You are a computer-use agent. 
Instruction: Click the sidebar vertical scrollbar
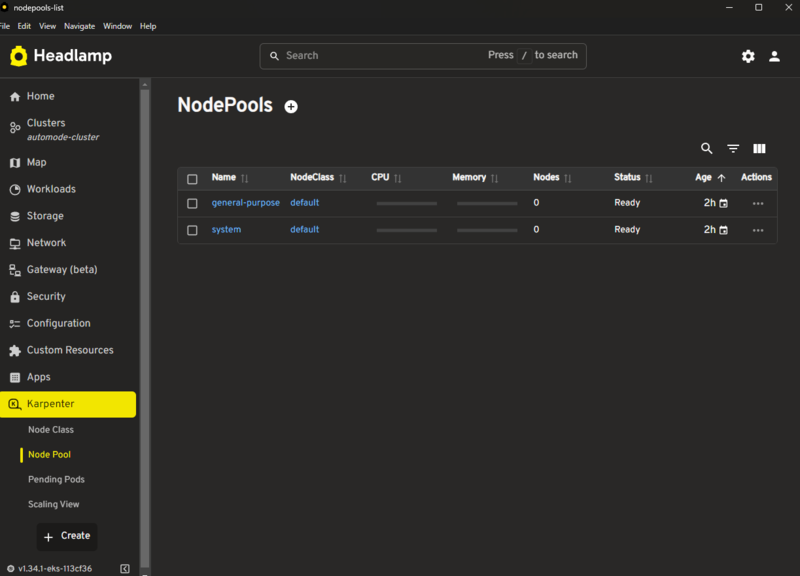tap(145, 327)
